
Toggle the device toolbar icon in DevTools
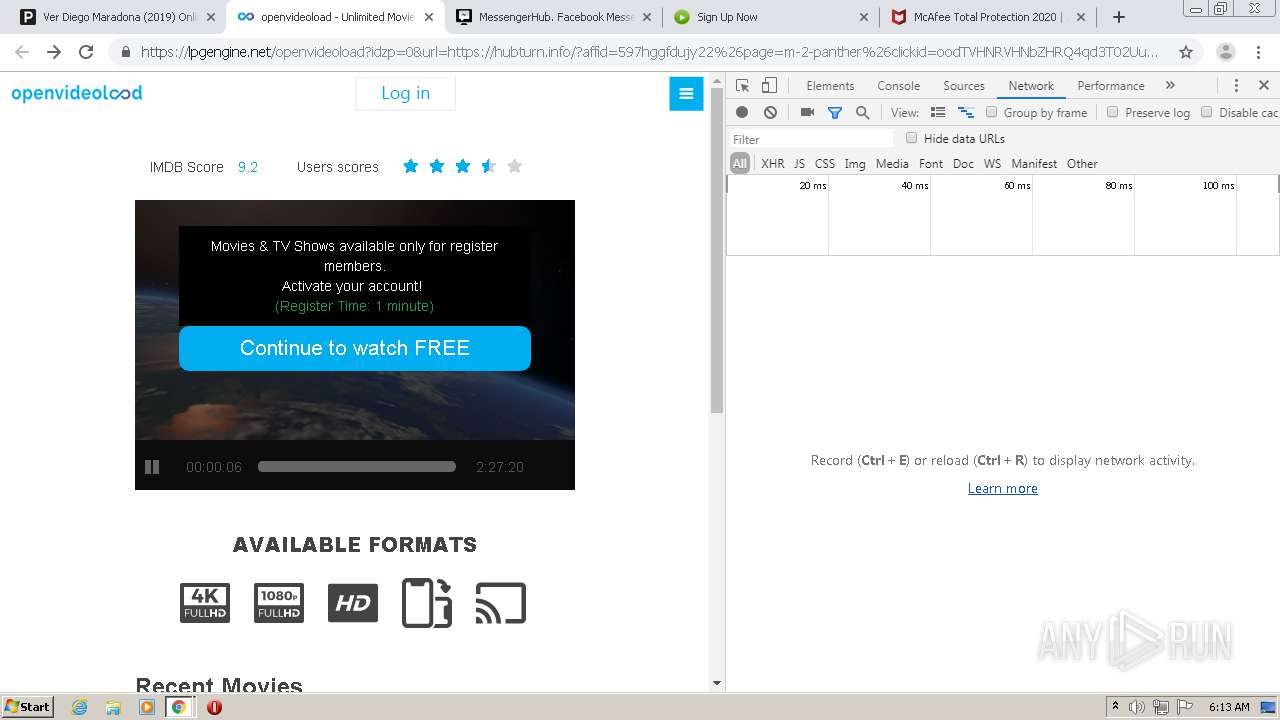click(x=769, y=86)
